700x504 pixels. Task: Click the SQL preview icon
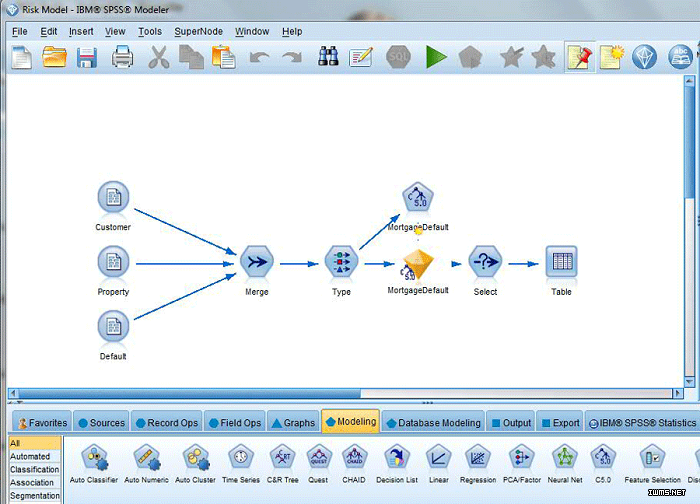[x=398, y=57]
